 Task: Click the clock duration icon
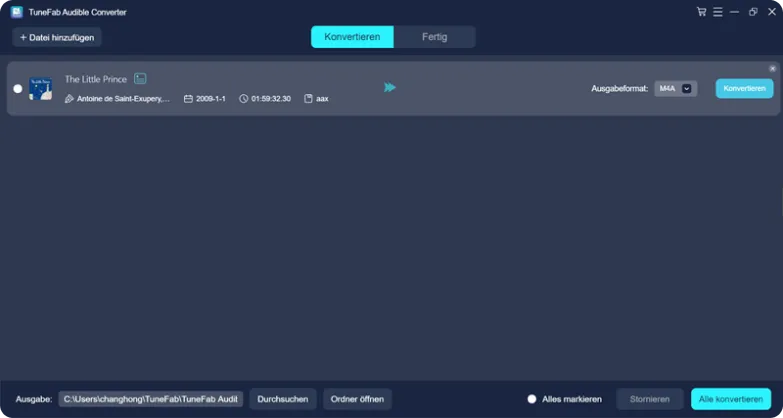pyautogui.click(x=243, y=99)
